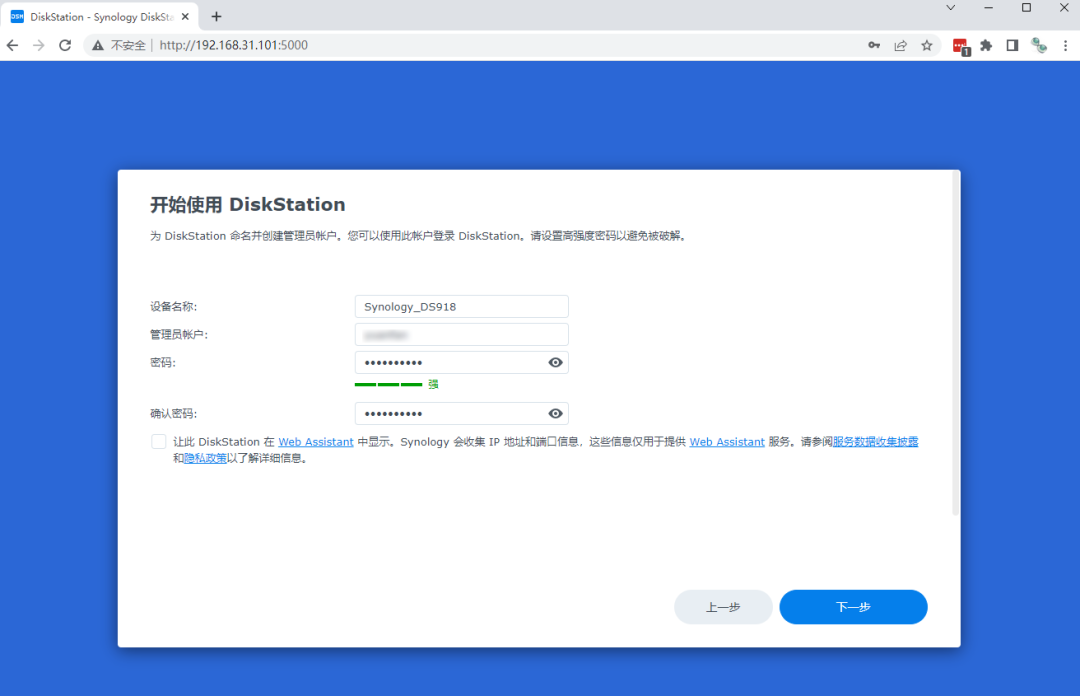Click the share page icon

pyautogui.click(x=901, y=45)
